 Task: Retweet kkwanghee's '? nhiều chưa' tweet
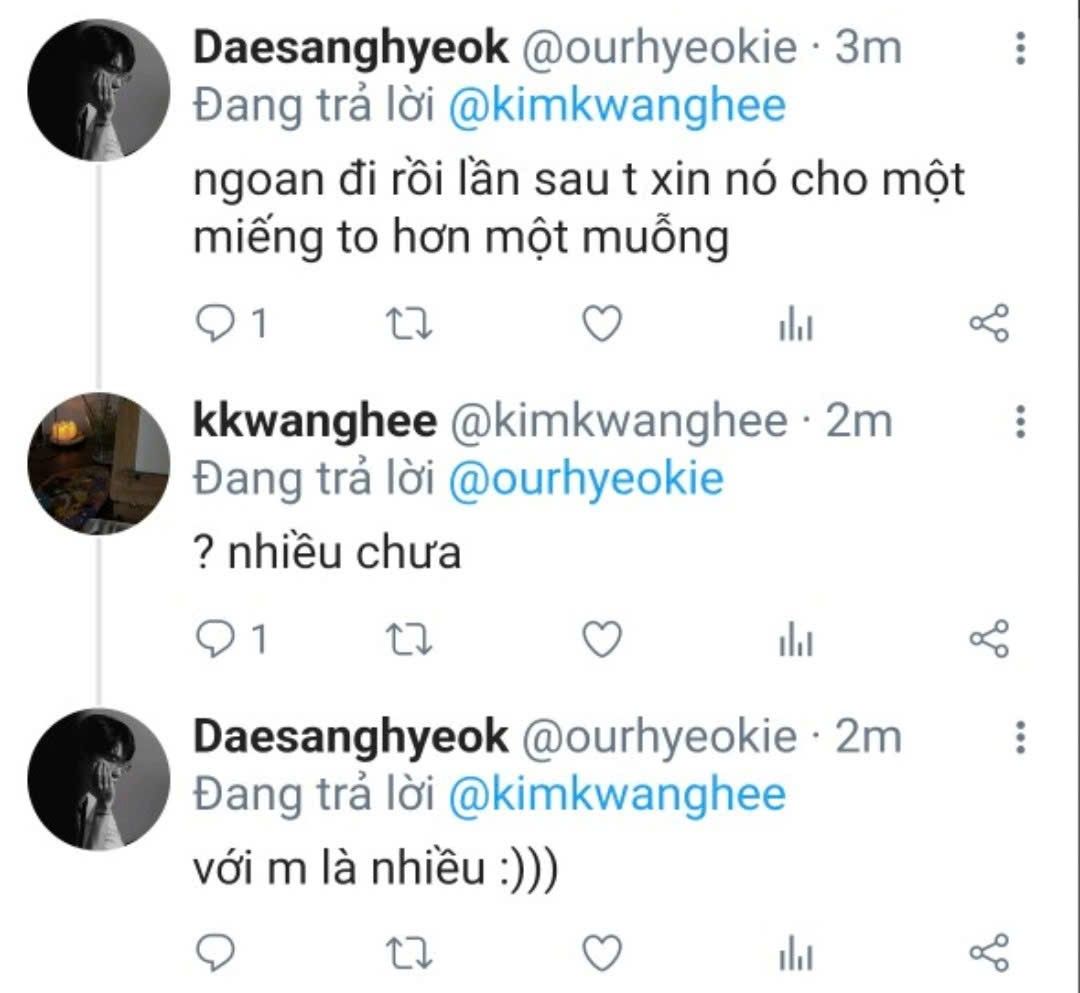pyautogui.click(x=407, y=638)
